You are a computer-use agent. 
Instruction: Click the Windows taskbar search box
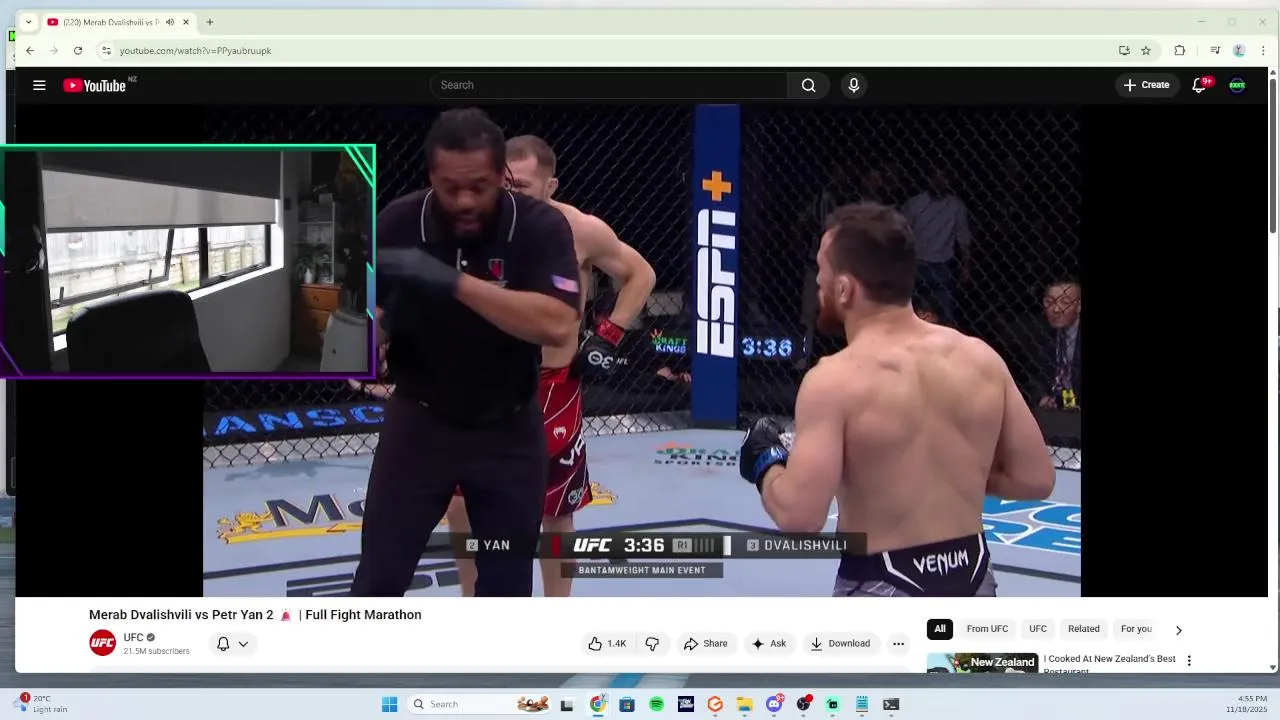click(x=480, y=704)
